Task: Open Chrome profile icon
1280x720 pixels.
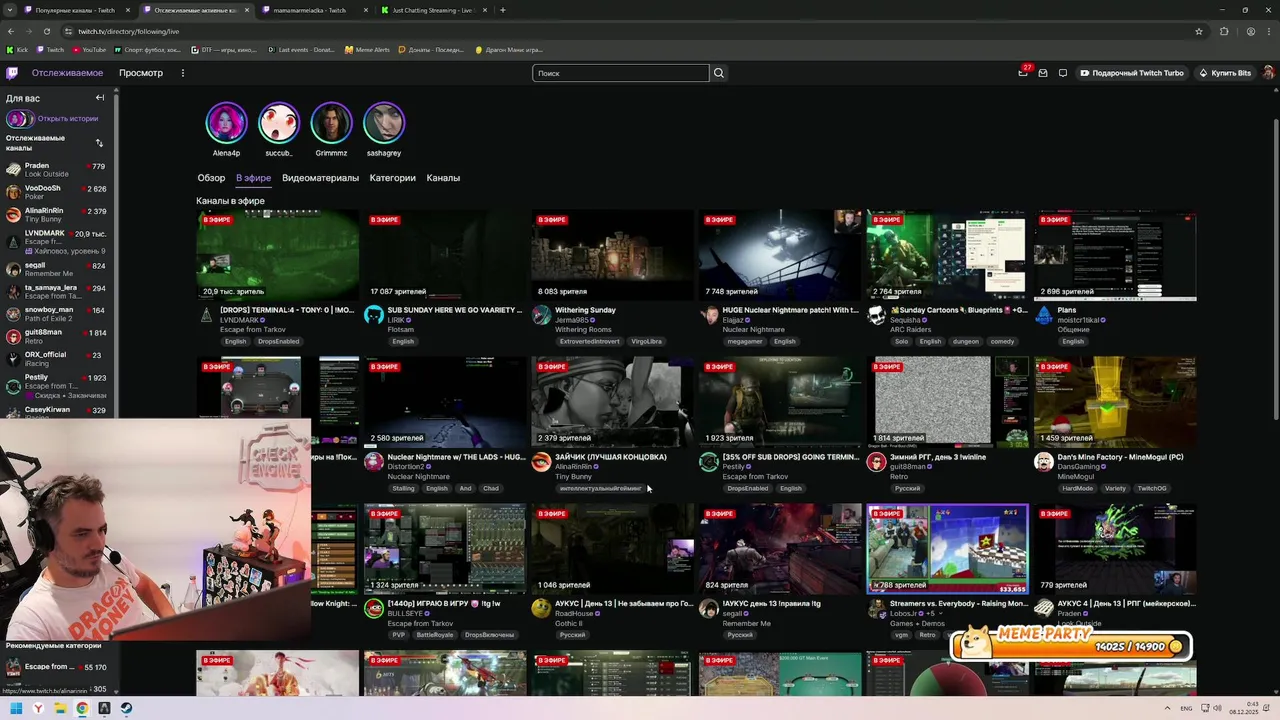Action: coord(1250,31)
